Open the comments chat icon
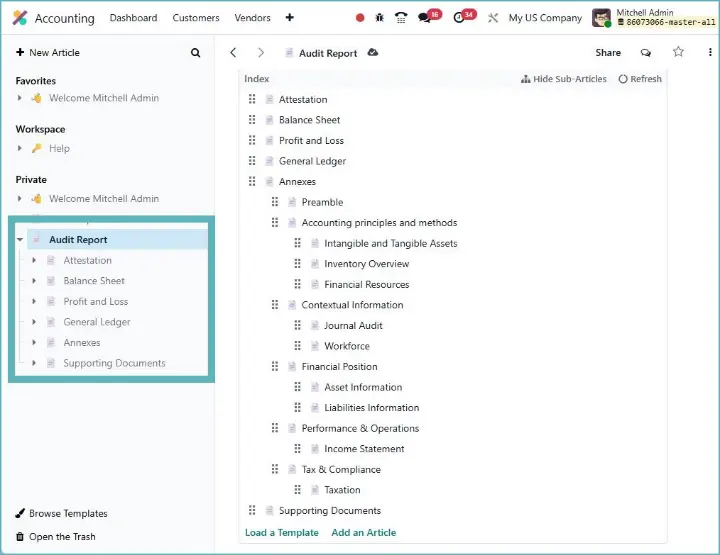The image size is (720, 555). tap(646, 53)
